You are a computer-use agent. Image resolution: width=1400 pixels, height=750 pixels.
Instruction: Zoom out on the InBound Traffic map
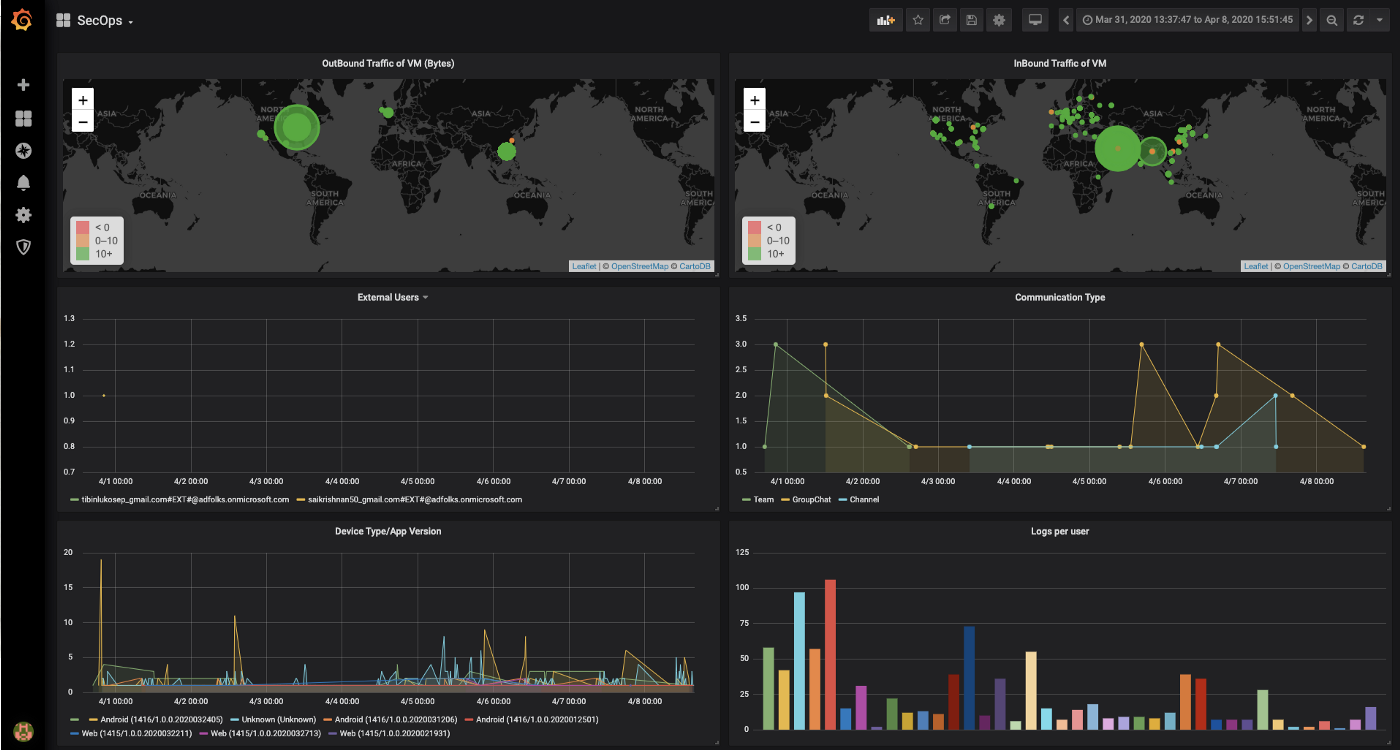755,122
